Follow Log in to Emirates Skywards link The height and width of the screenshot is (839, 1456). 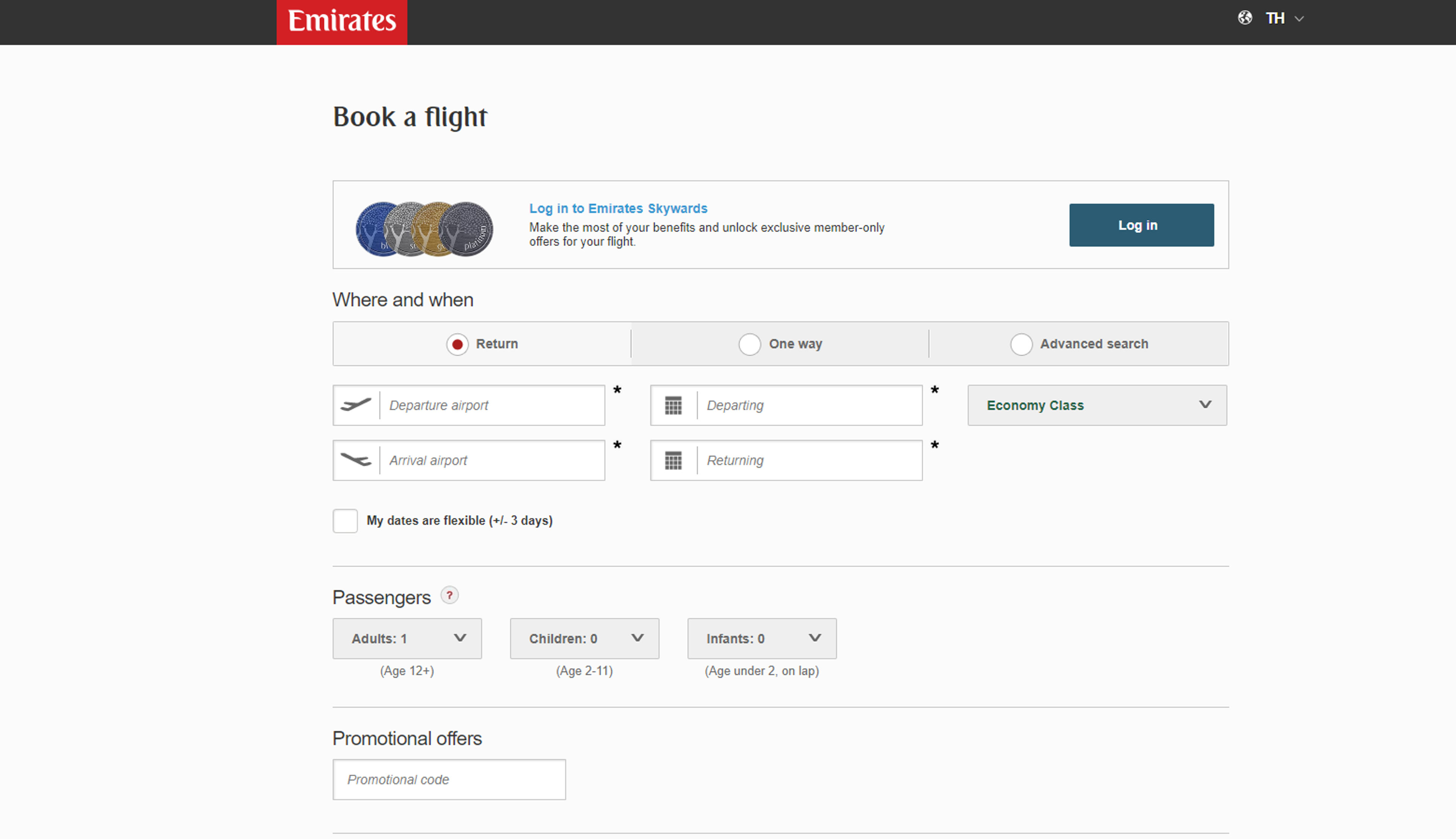coord(618,208)
